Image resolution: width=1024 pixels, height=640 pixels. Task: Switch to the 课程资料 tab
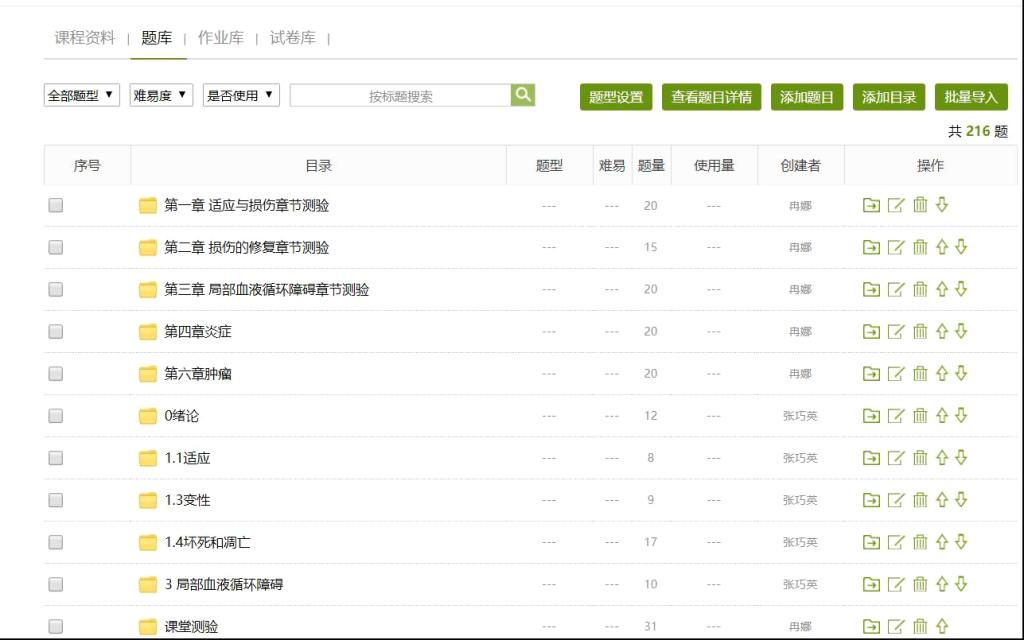point(85,38)
